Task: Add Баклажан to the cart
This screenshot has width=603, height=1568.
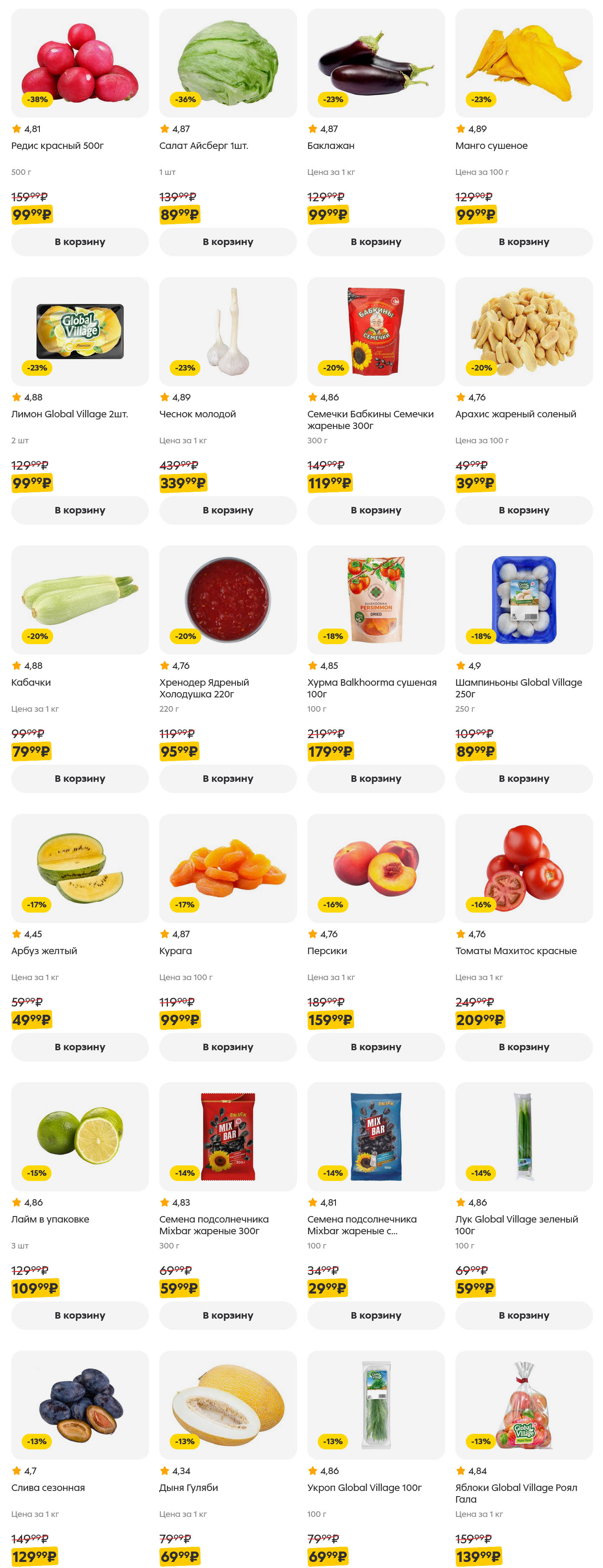Action: click(375, 242)
